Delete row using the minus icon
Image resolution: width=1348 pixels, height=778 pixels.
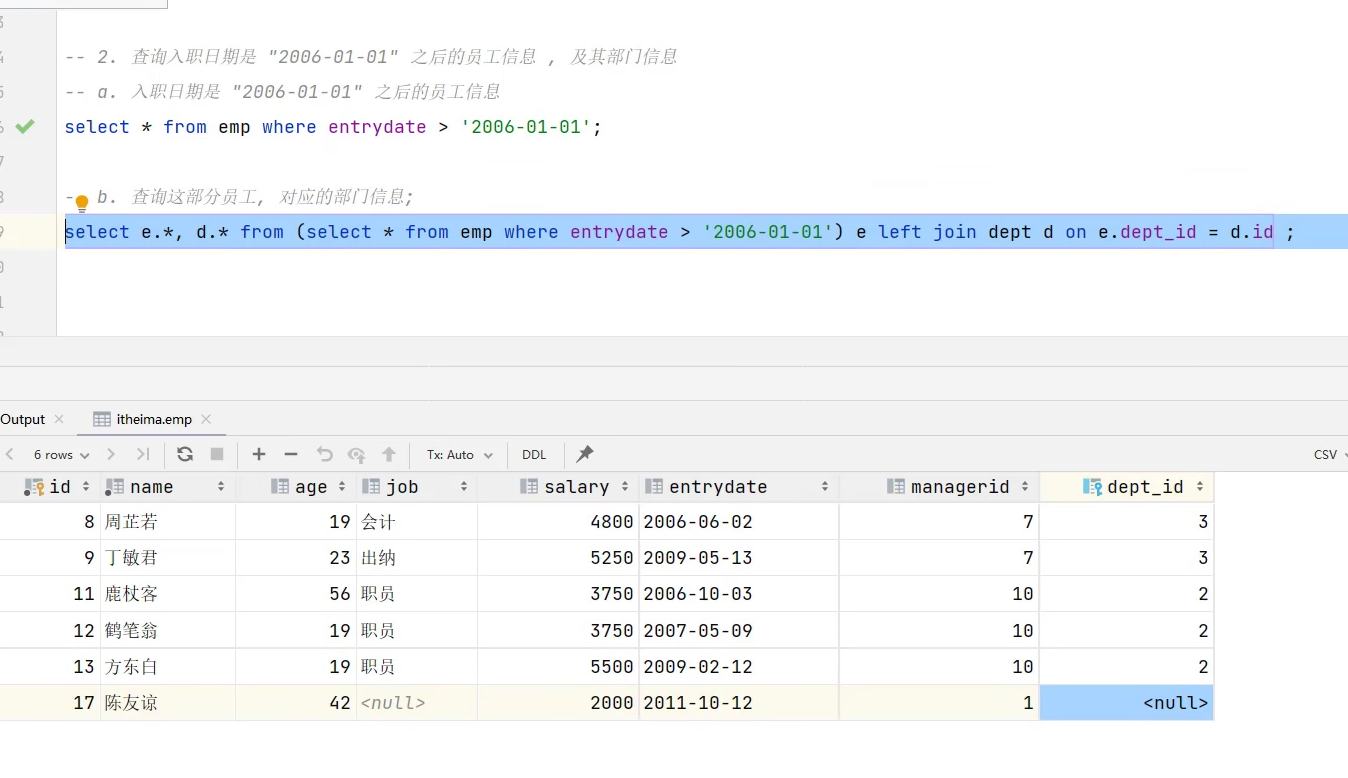pyautogui.click(x=291, y=454)
